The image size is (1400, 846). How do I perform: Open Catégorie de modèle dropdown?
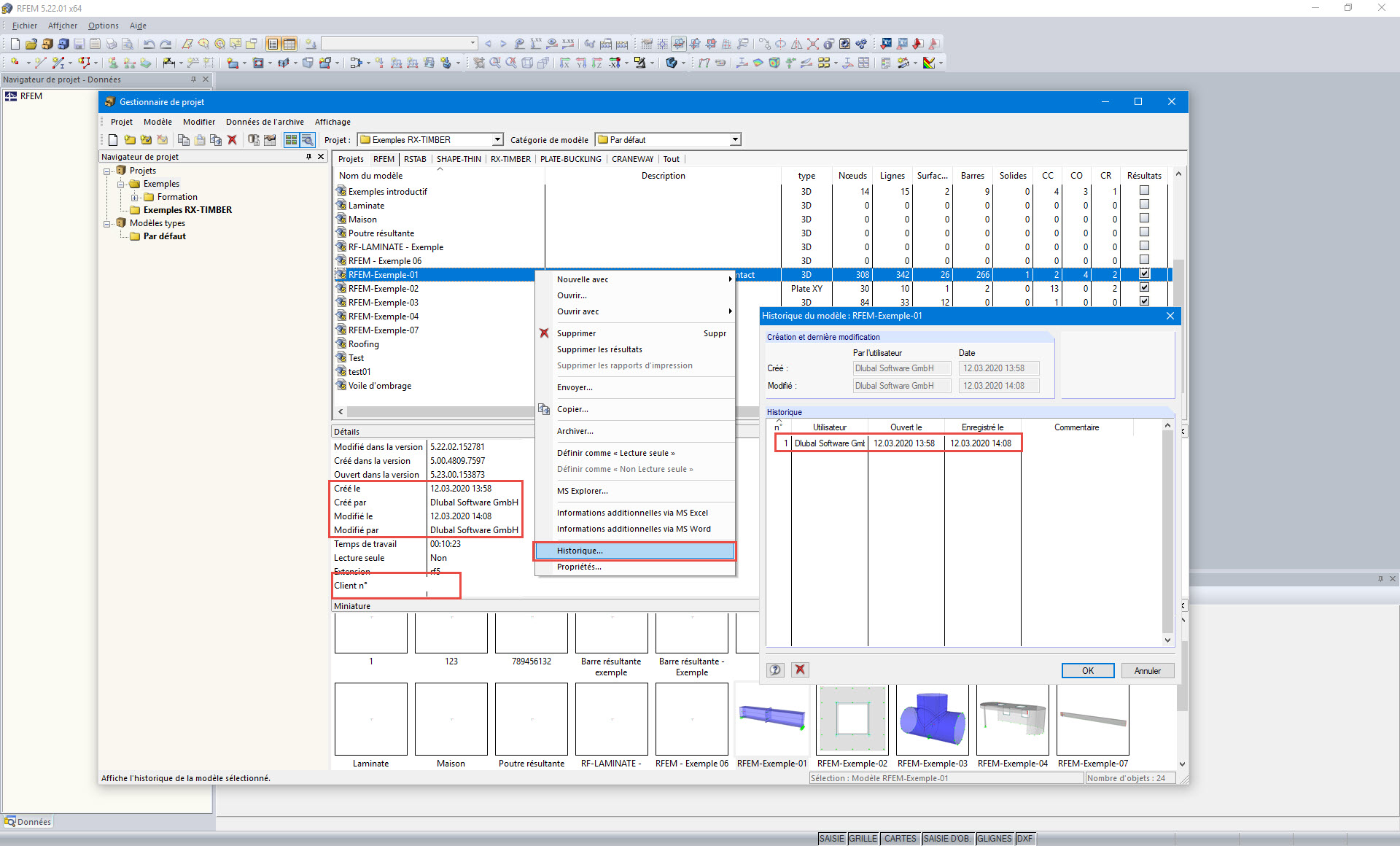735,140
